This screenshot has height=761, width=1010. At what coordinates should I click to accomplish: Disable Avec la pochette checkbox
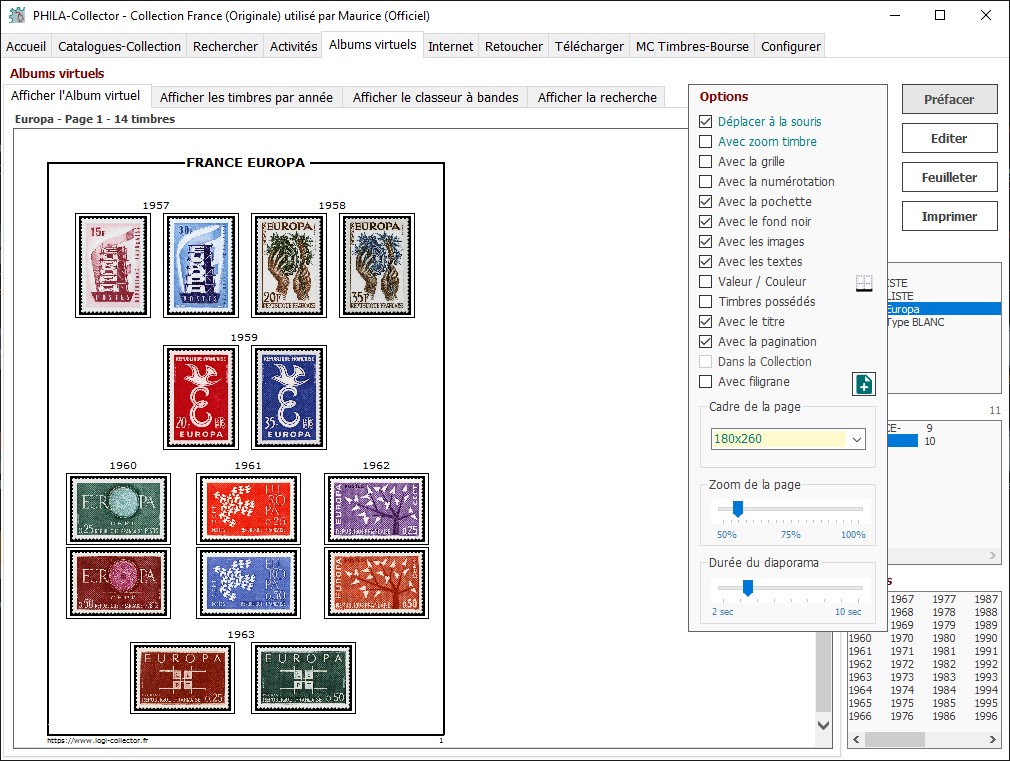tap(706, 202)
